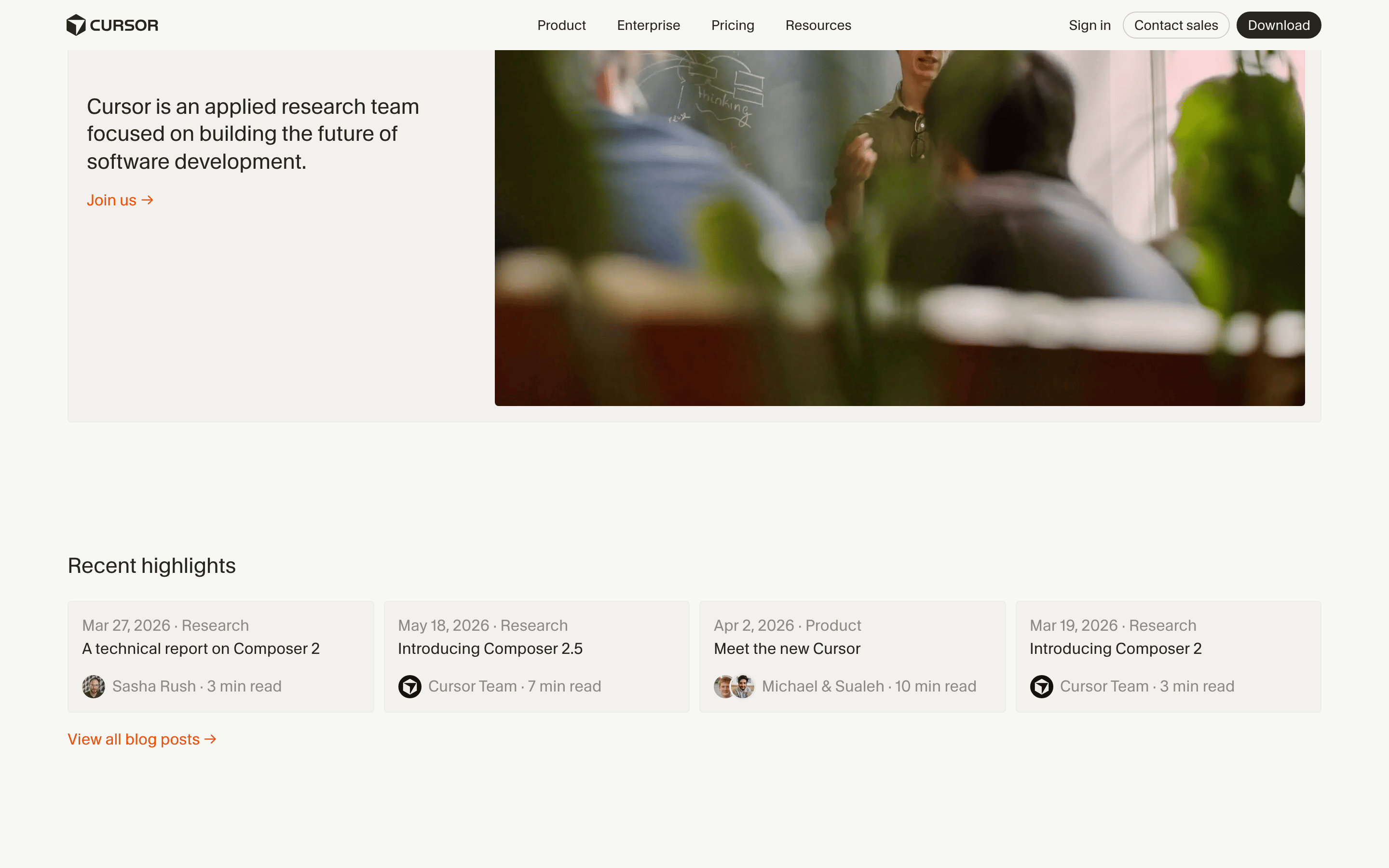This screenshot has height=868, width=1389.
Task: Click May 18, 2026 · Research label
Action: pos(483,625)
